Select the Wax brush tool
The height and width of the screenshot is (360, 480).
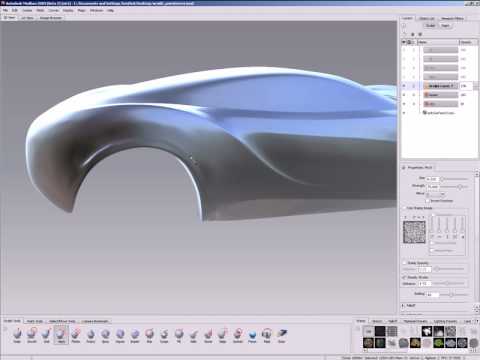point(149,334)
